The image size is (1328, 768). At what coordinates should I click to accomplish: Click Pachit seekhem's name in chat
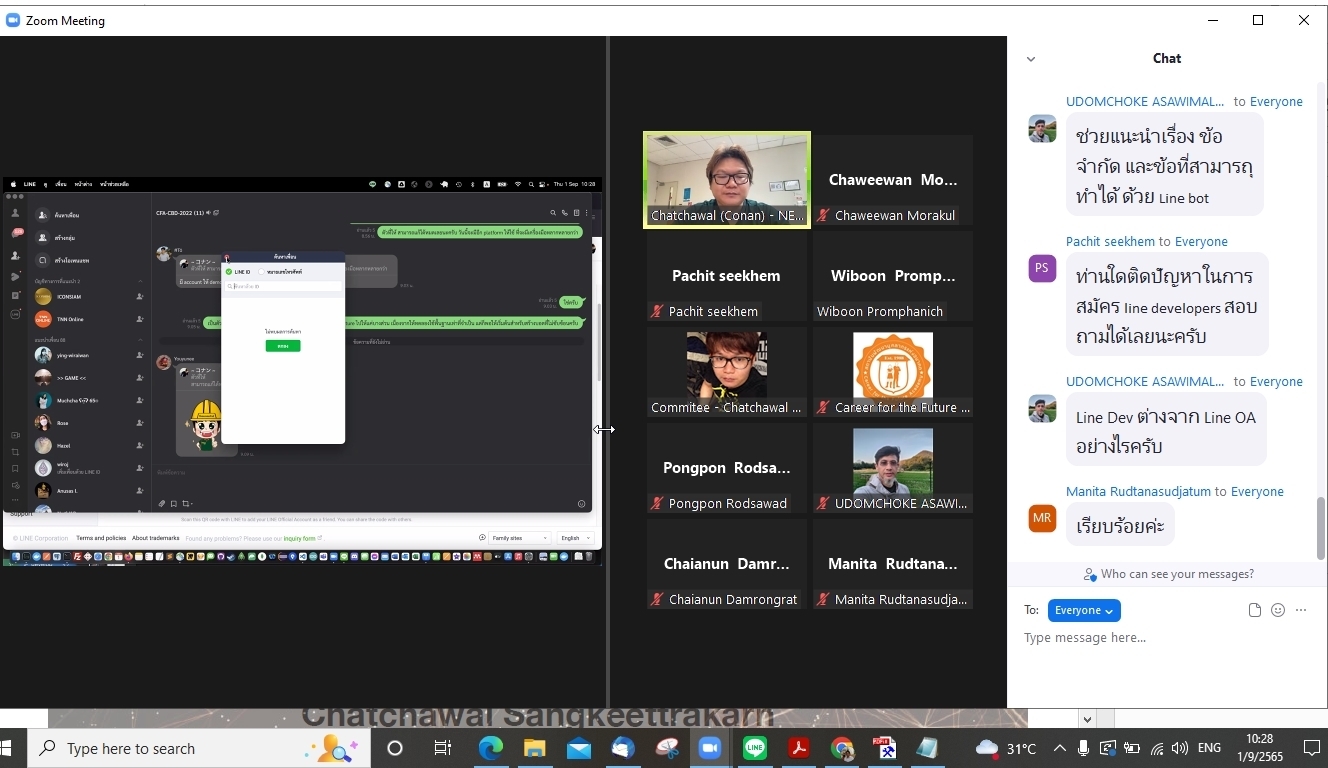pyautogui.click(x=1110, y=242)
